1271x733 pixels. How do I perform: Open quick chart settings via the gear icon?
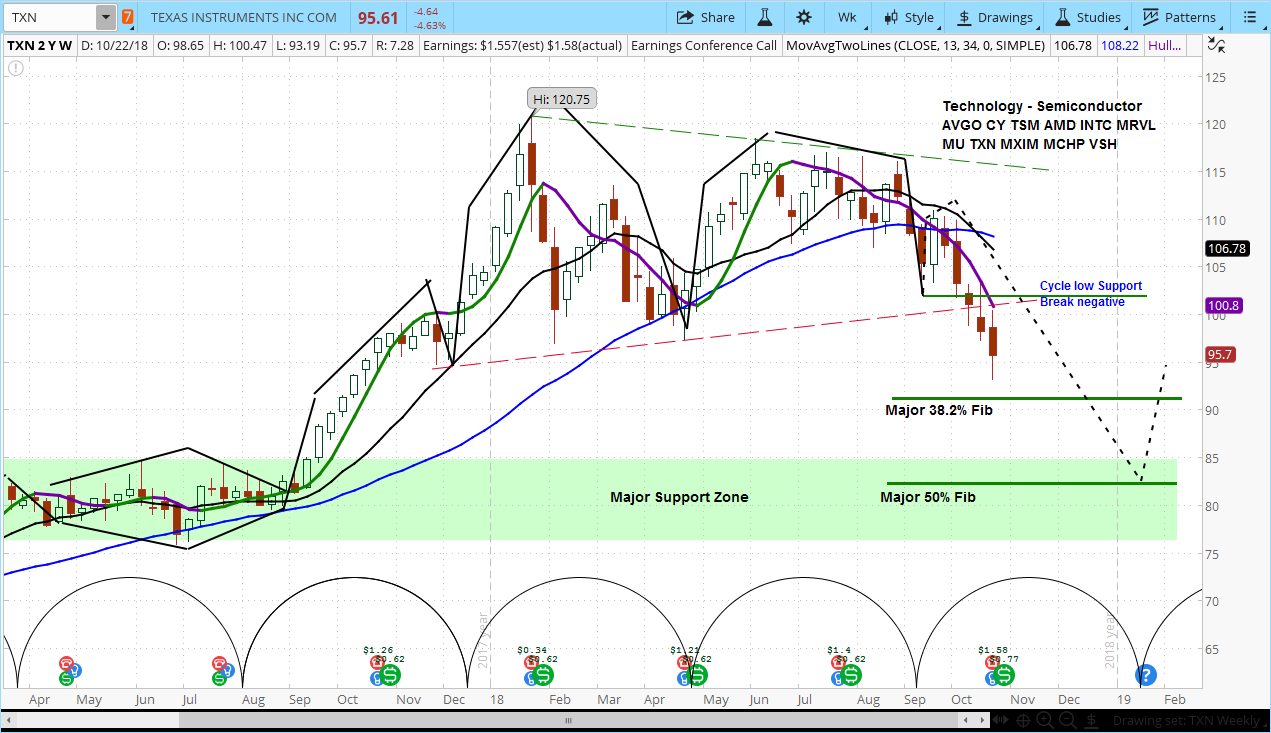coord(803,17)
